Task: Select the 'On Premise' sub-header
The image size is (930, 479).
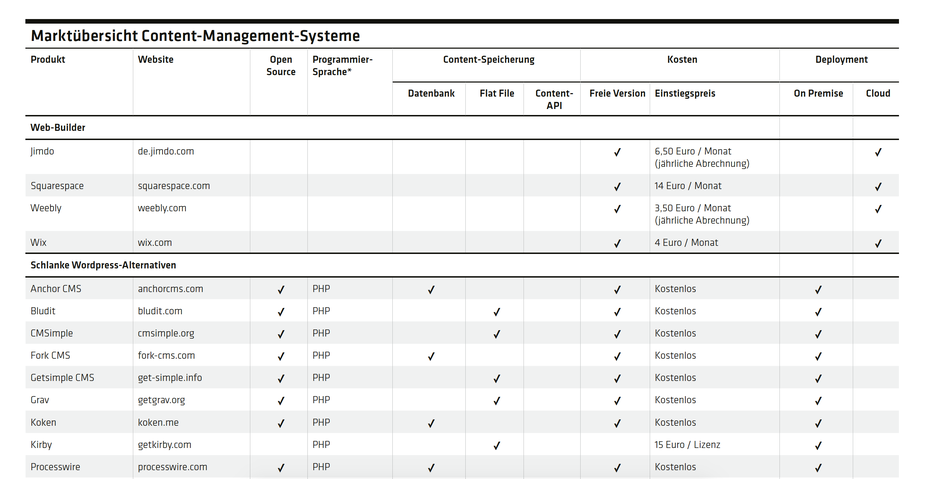Action: pyautogui.click(x=818, y=93)
